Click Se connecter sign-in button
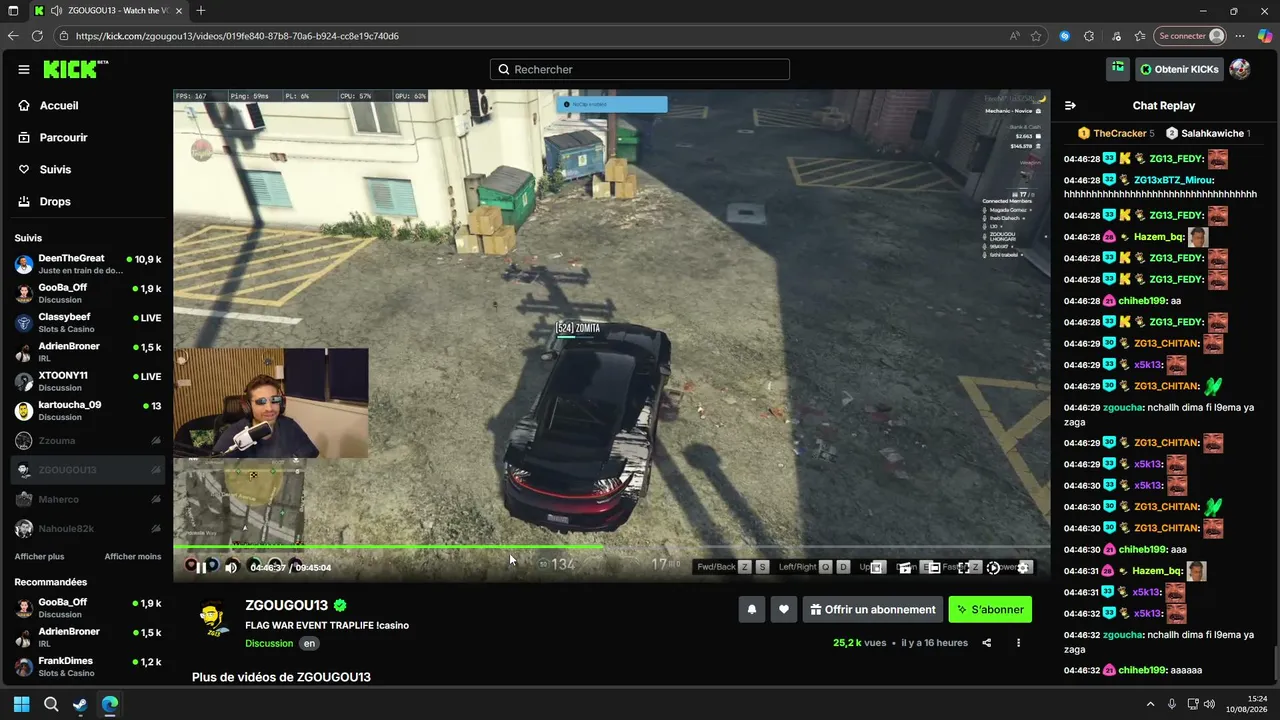Image resolution: width=1280 pixels, height=720 pixels. tap(1190, 36)
